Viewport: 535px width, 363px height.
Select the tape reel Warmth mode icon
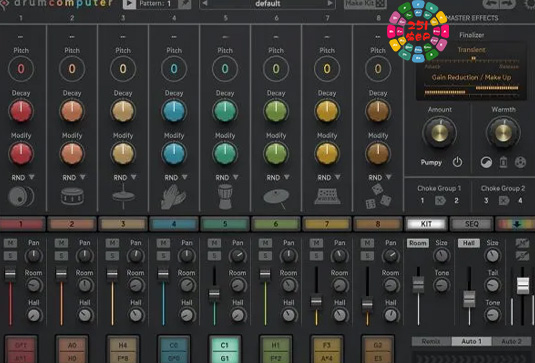coord(520,162)
